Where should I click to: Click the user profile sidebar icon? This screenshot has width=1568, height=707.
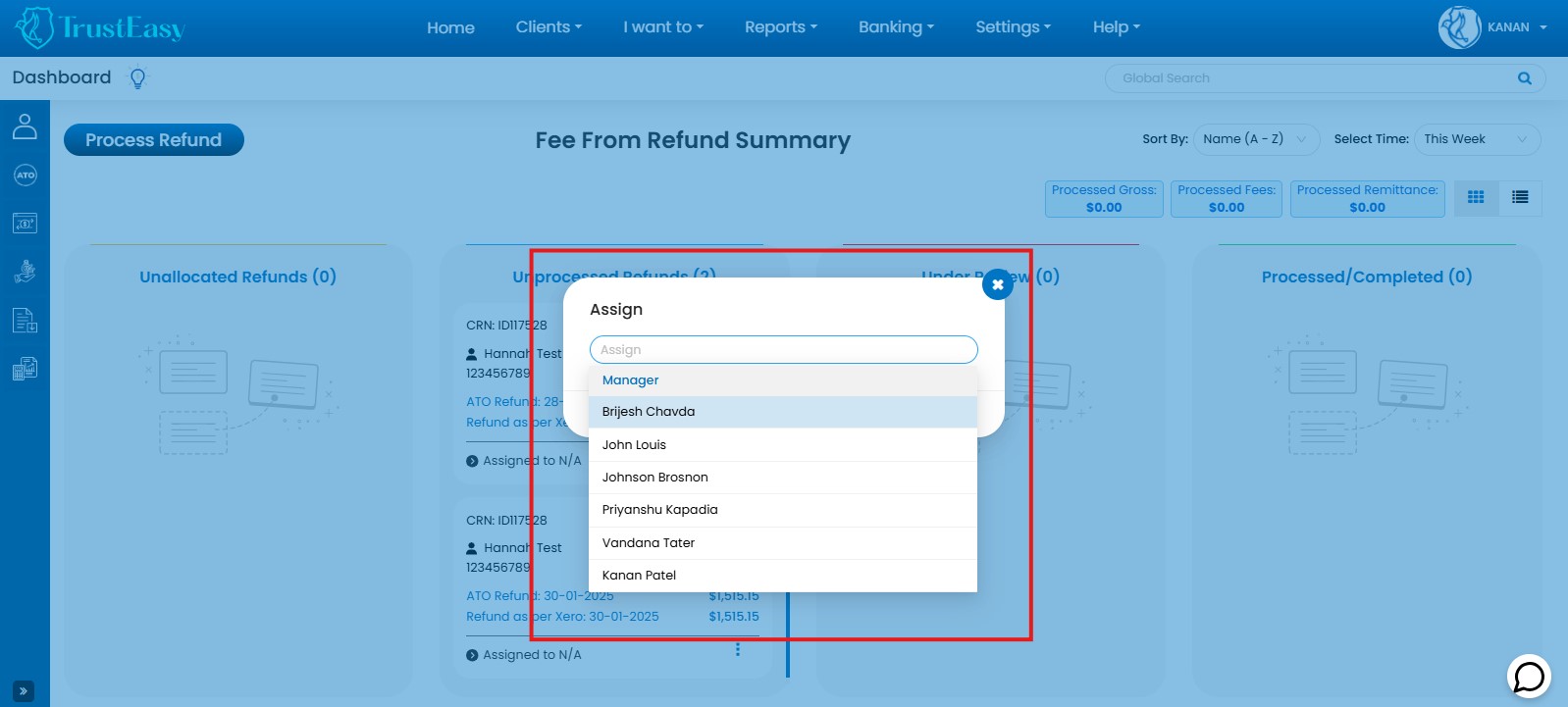25,126
